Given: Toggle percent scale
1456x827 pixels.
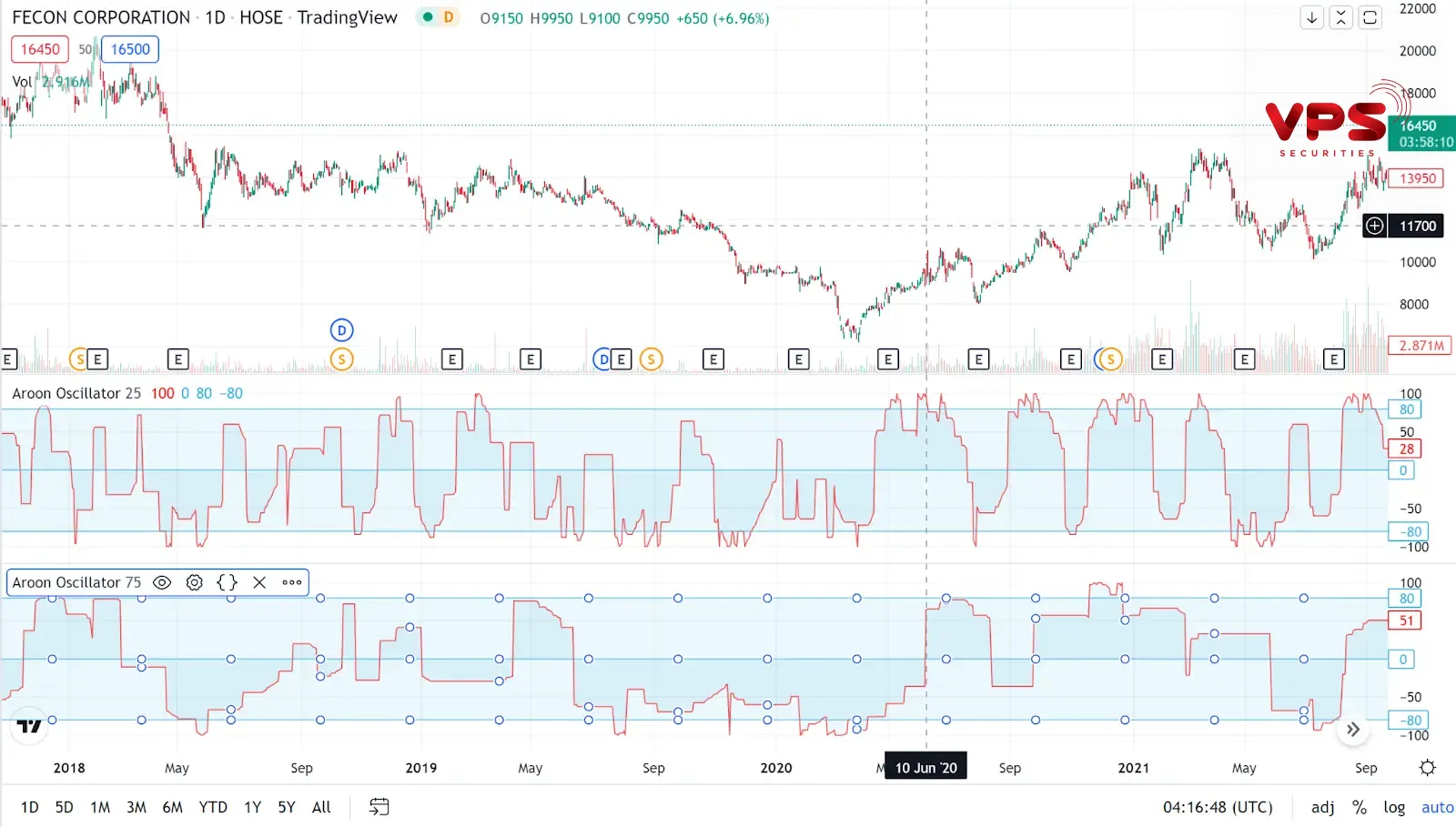Looking at the screenshot, I should coord(1359,807).
